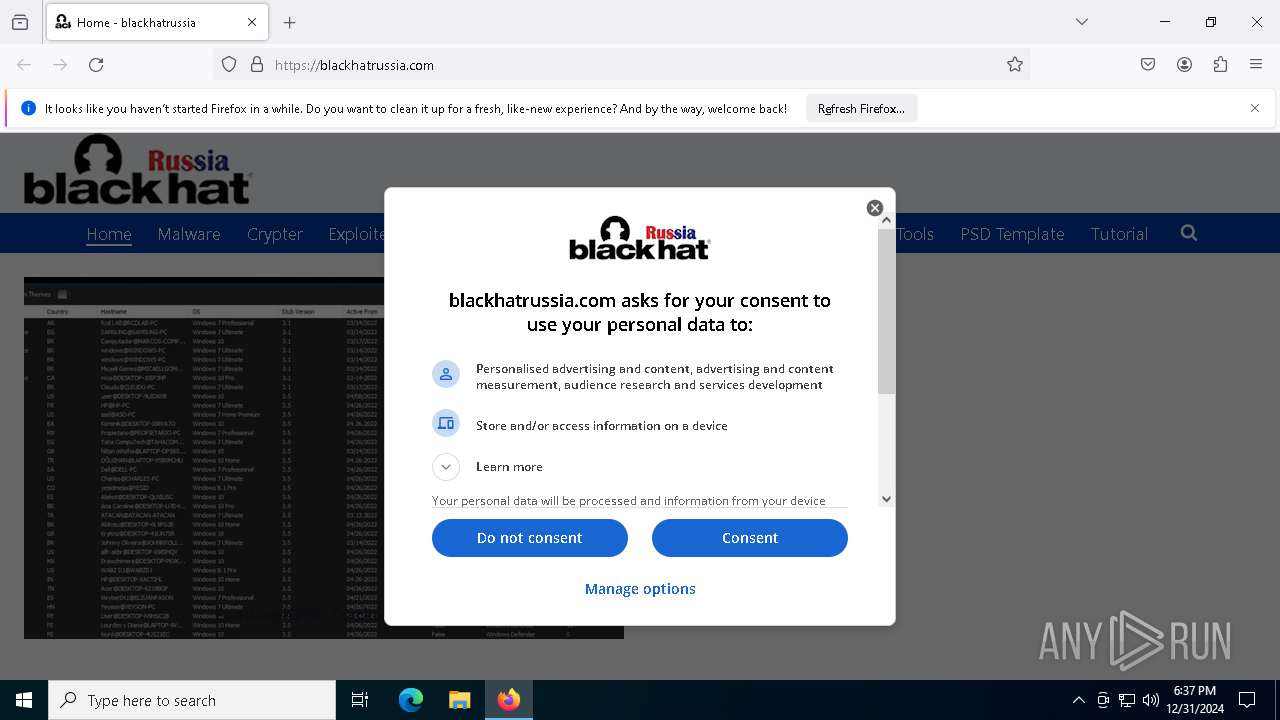
Task: Reload the current page
Action: click(96, 65)
